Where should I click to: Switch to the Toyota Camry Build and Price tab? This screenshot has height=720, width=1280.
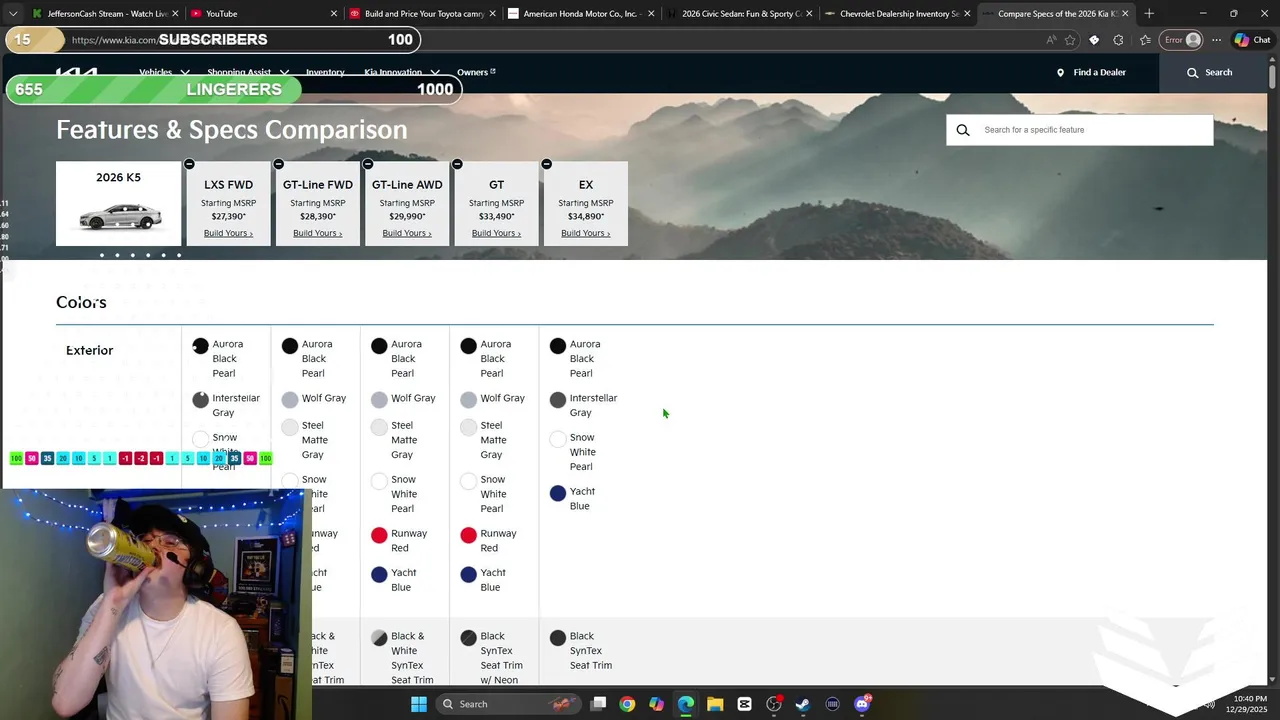[421, 13]
